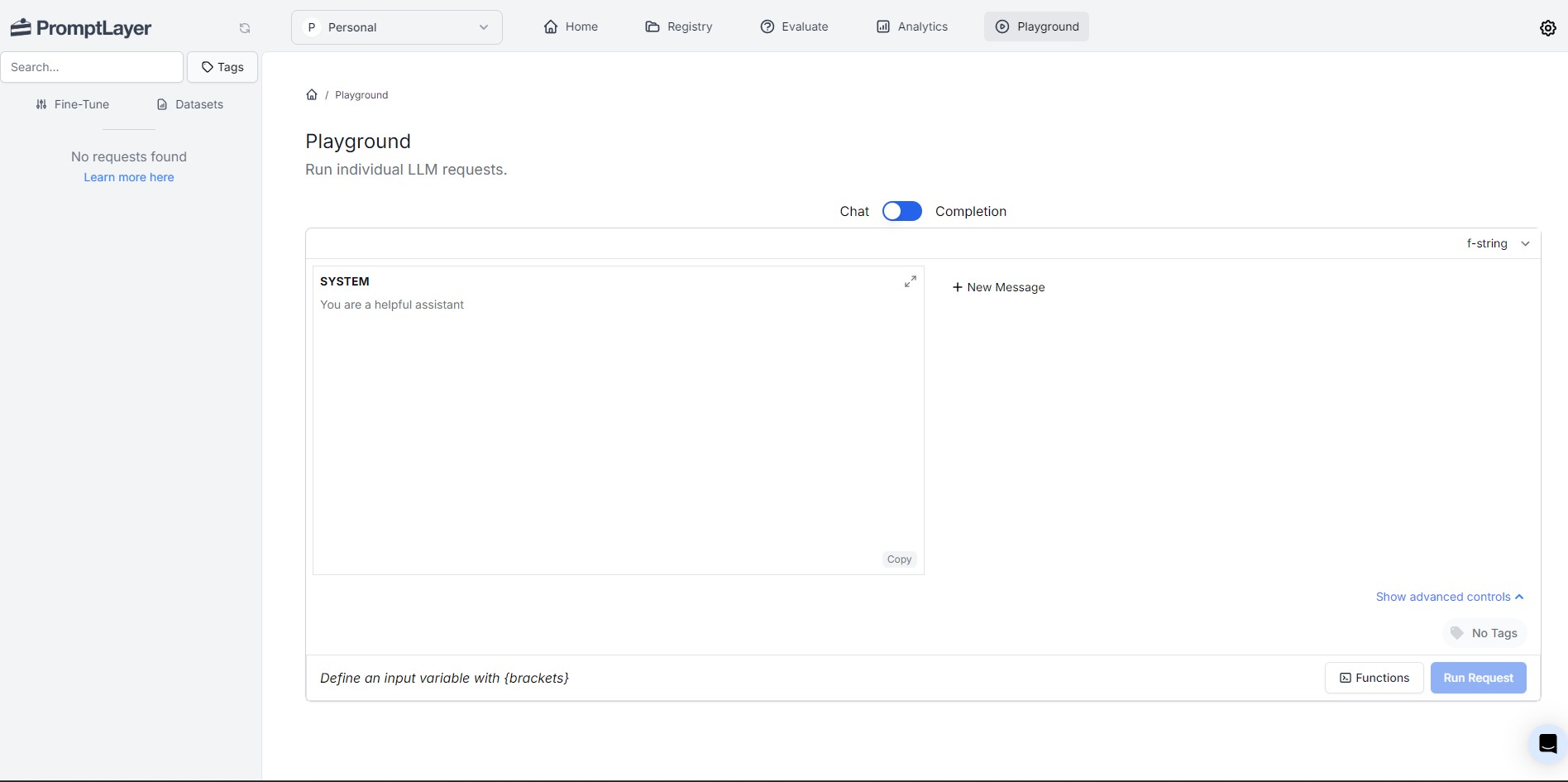Follow the Learn more here link

[129, 177]
